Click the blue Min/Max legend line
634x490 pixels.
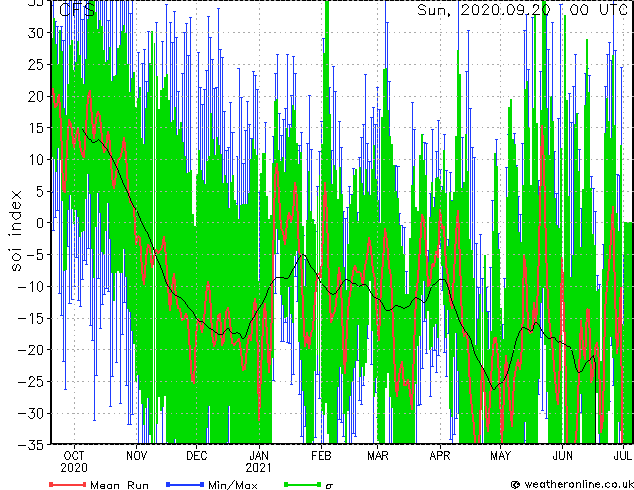click(x=185, y=484)
